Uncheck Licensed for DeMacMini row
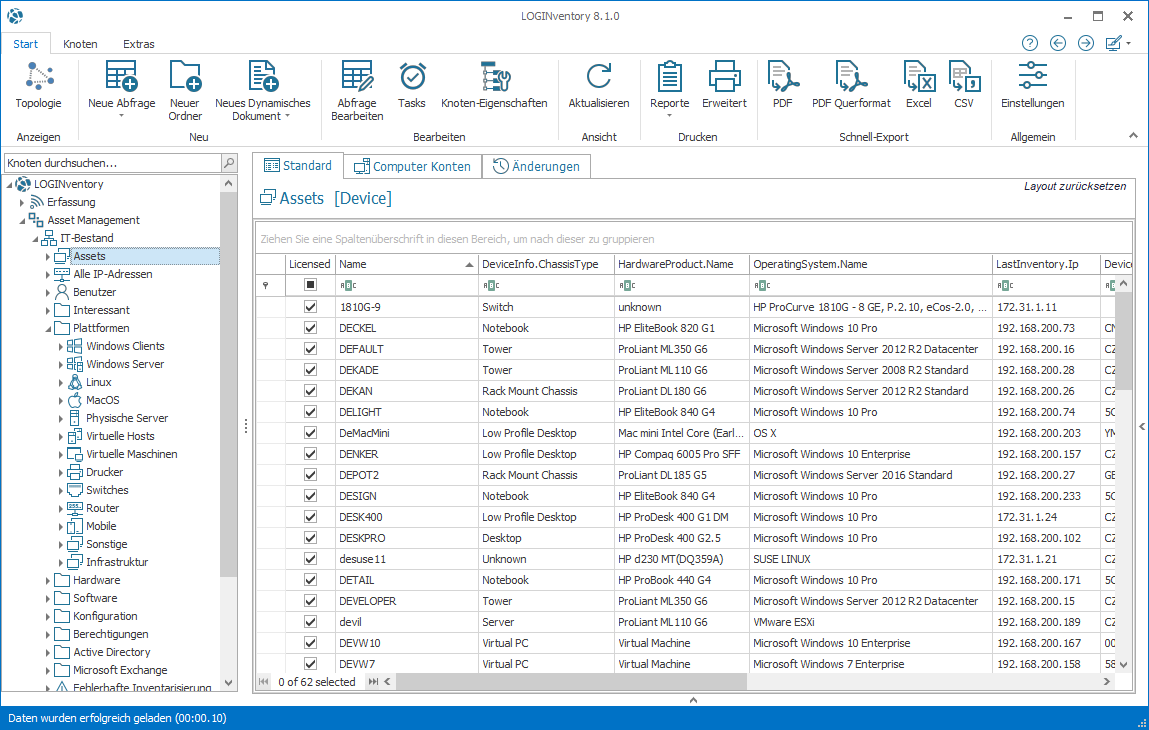This screenshot has height=730, width=1149. (x=311, y=433)
